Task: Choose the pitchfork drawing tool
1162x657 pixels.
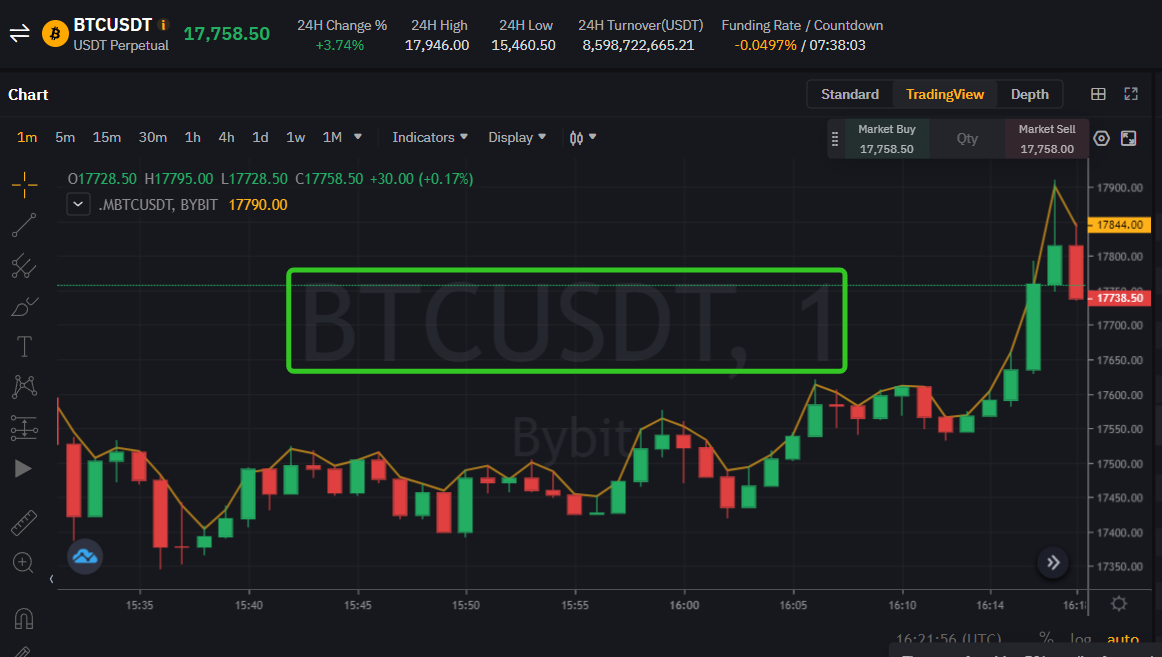Action: click(24, 266)
